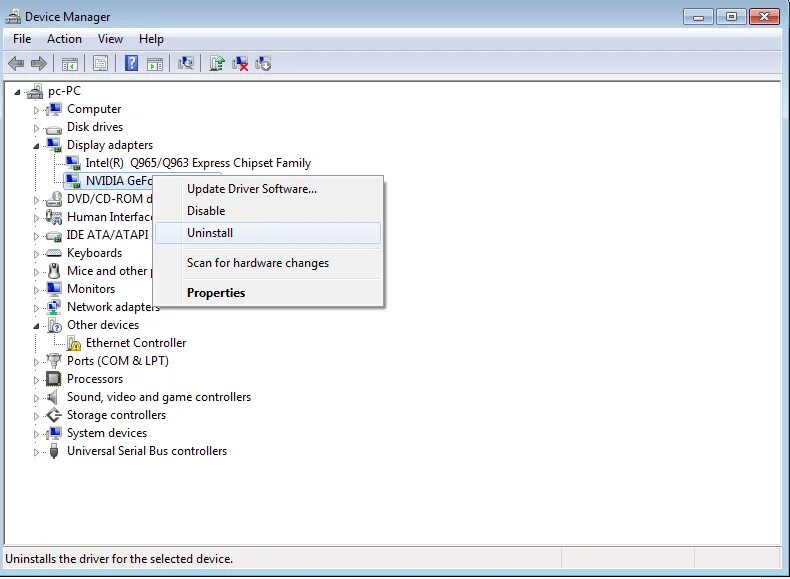Click the Display adapters category icon
The height and width of the screenshot is (579, 790).
click(54, 145)
